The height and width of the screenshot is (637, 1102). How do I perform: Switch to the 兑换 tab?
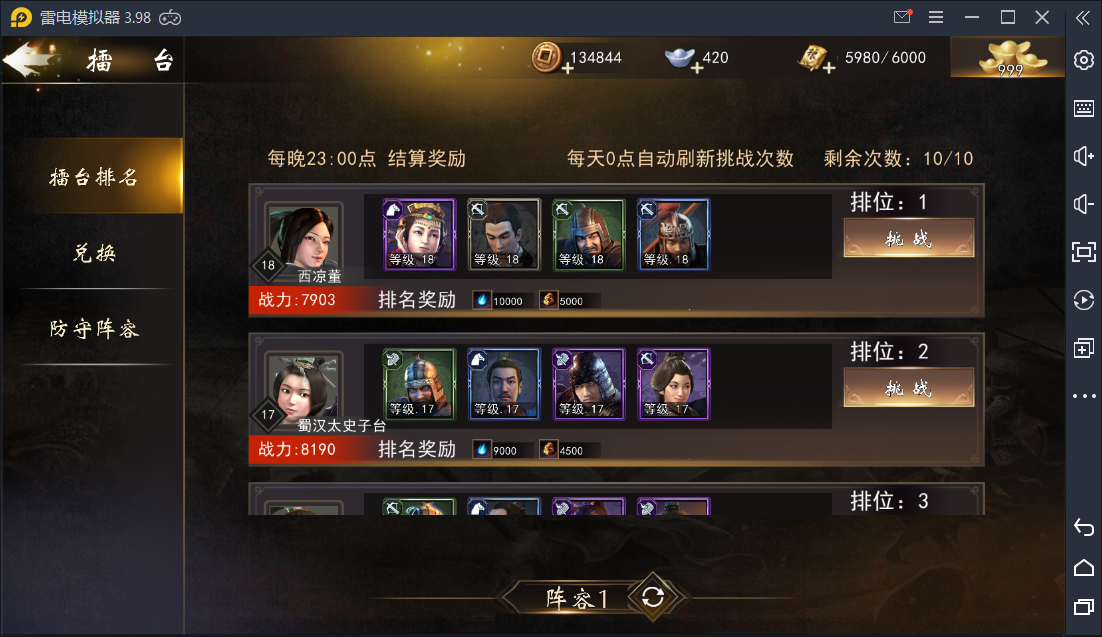coord(93,252)
